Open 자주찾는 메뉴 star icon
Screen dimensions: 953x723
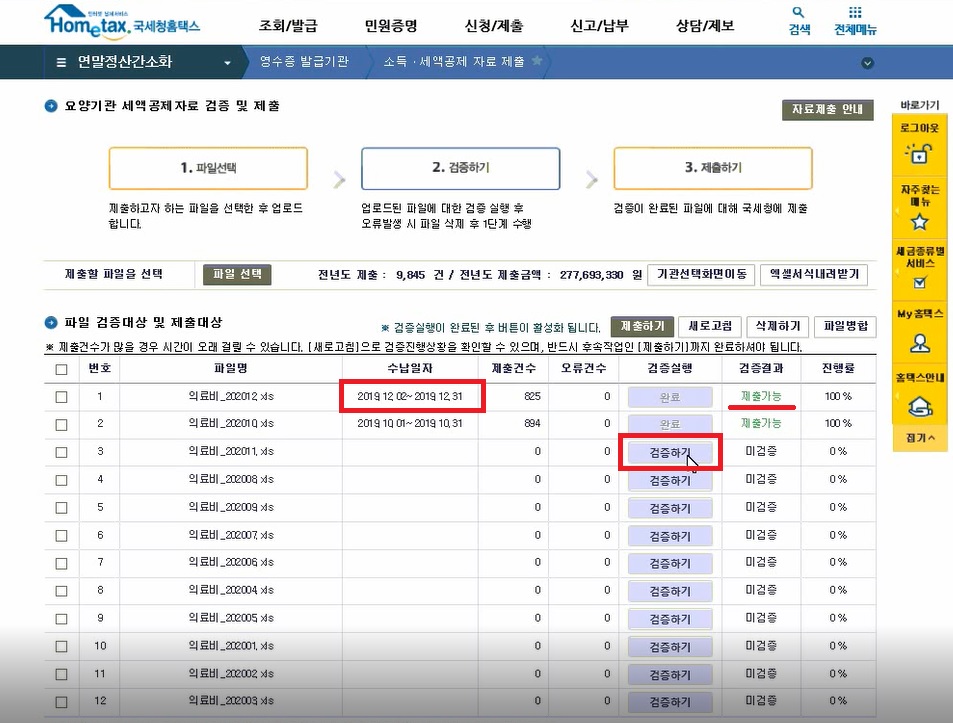point(919,221)
